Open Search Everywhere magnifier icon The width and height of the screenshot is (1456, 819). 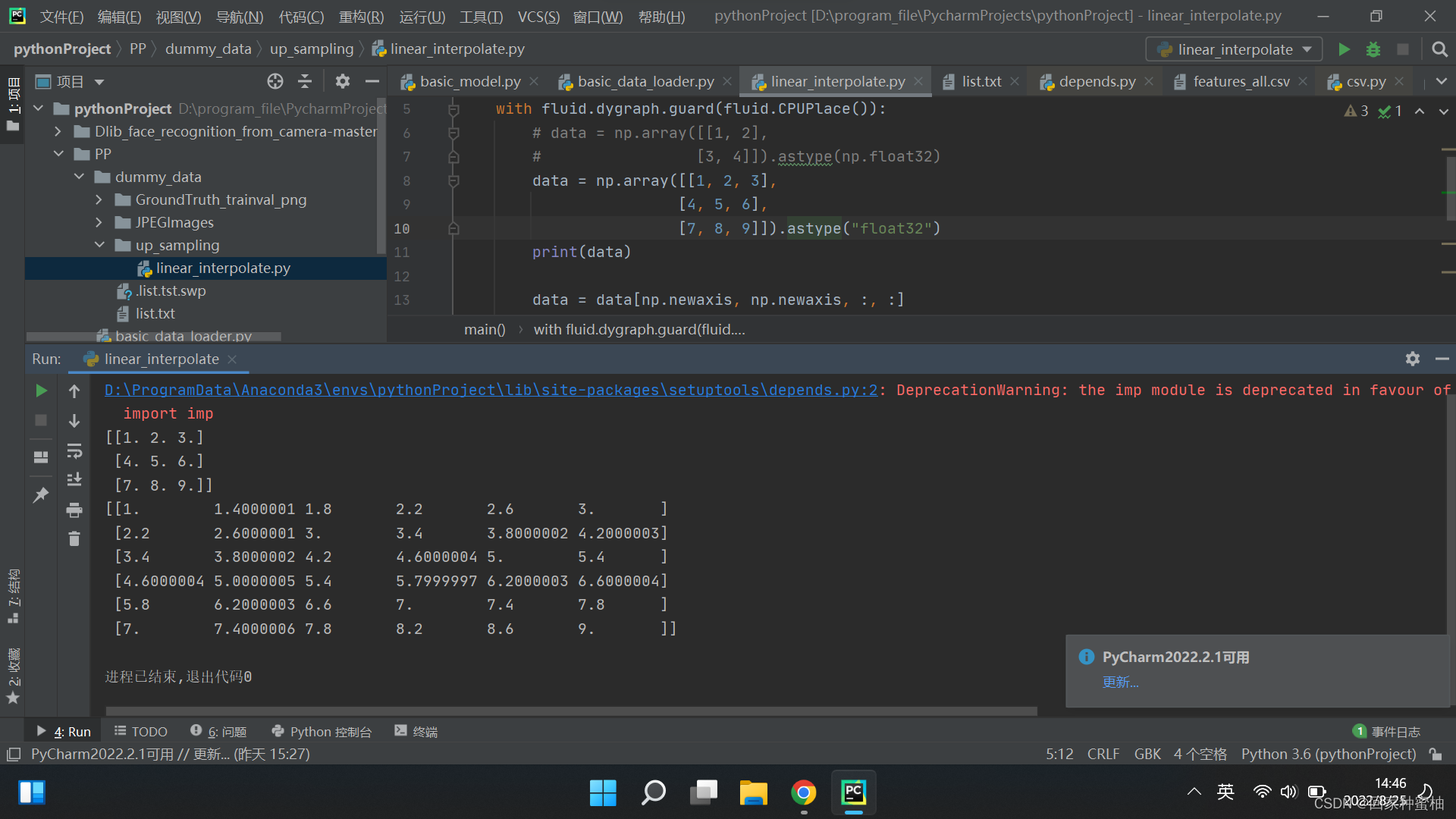coord(1439,49)
